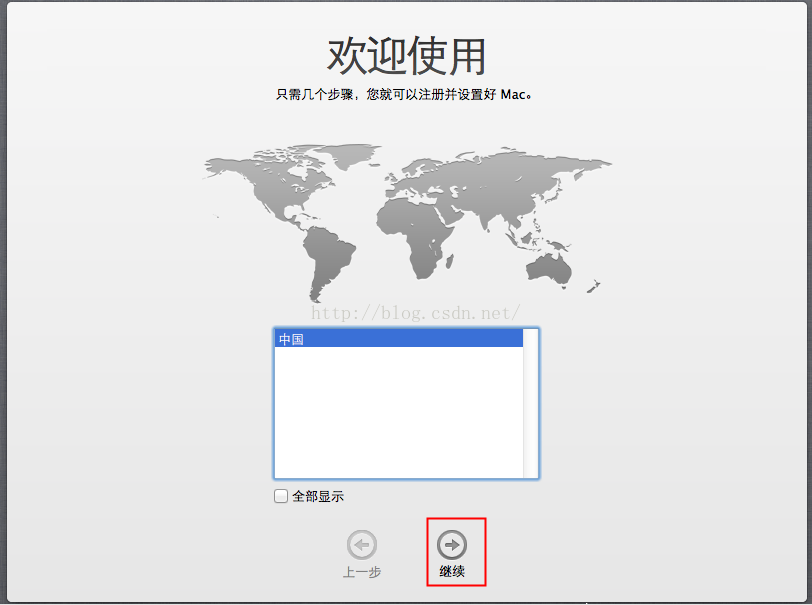
Task: Click the 全部显示 label text
Action: pos(317,497)
